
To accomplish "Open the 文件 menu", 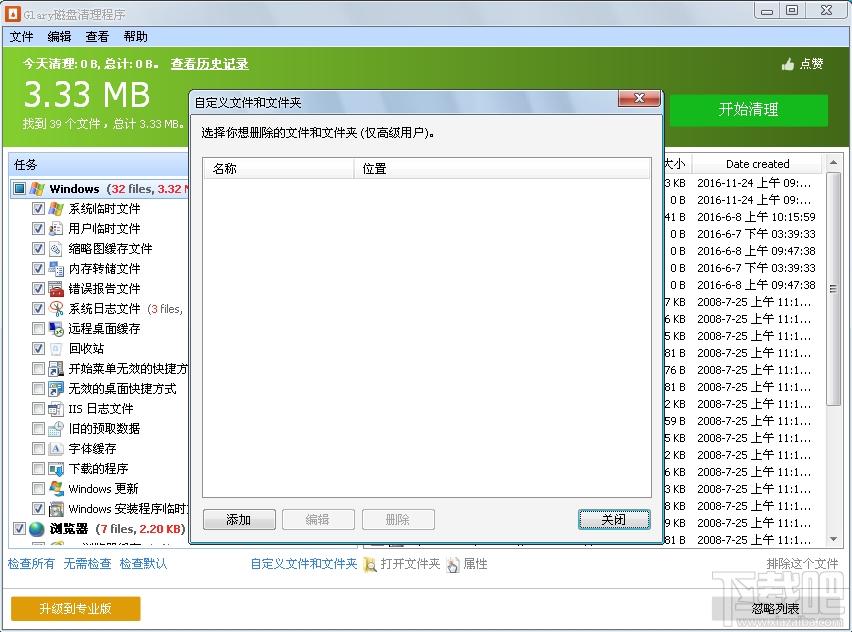I will click(22, 36).
